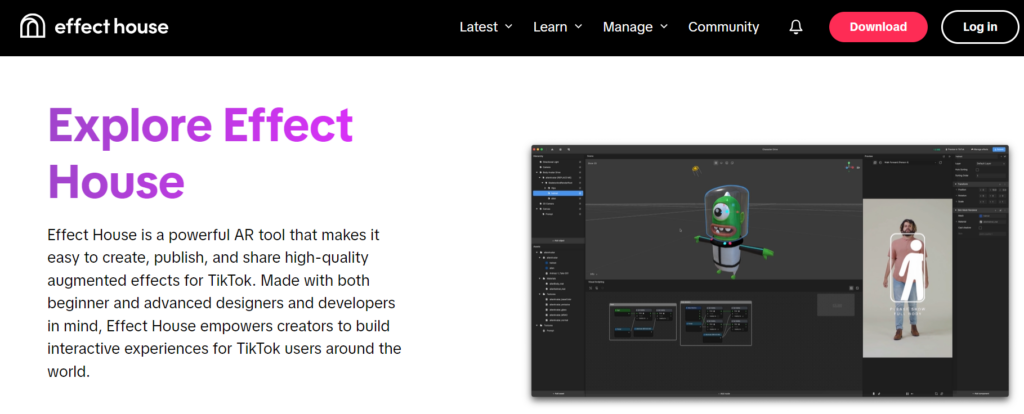This screenshot has height=414, width=1024.
Task: Go to the Community page
Action: 724,27
